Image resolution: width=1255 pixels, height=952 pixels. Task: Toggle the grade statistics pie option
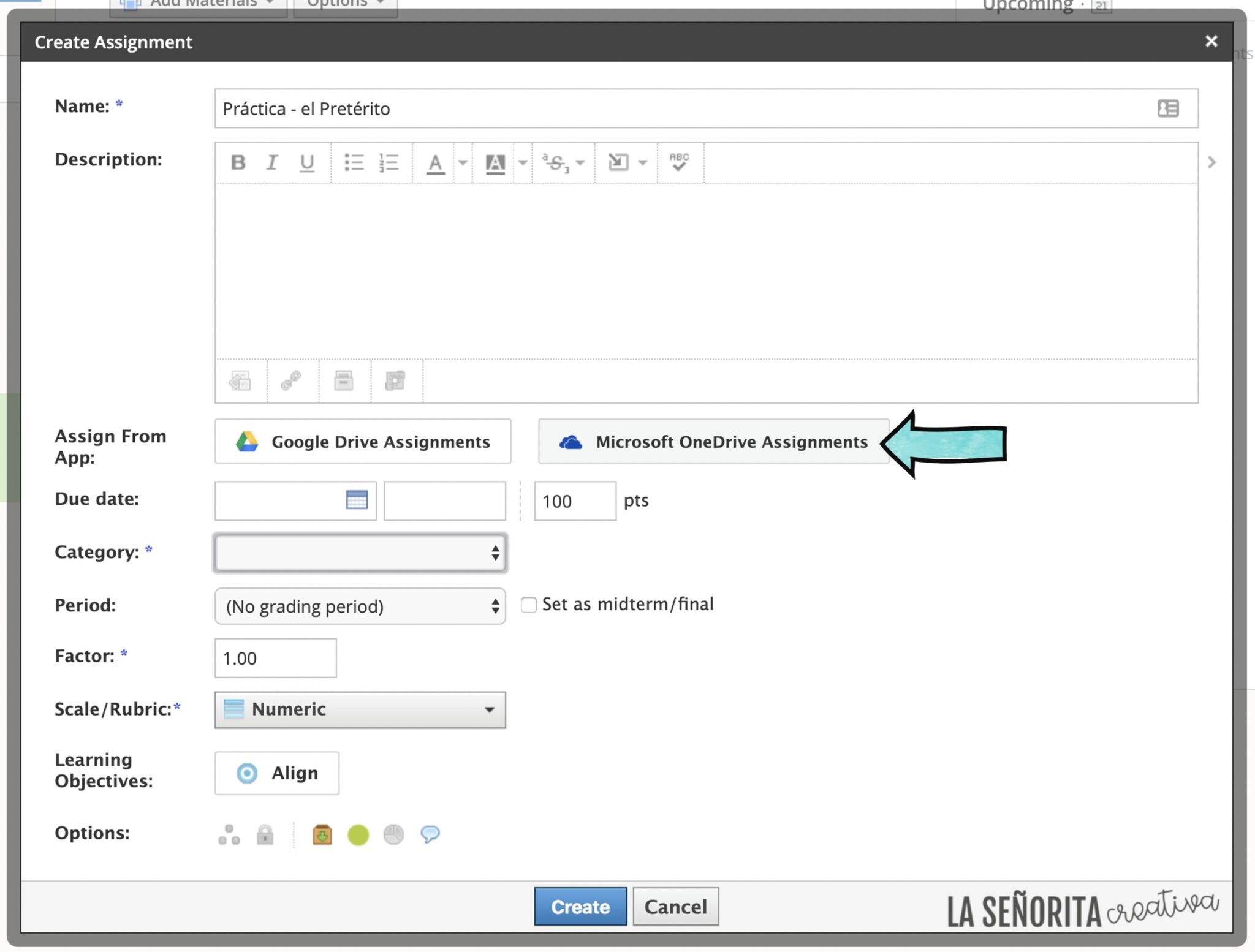(393, 834)
